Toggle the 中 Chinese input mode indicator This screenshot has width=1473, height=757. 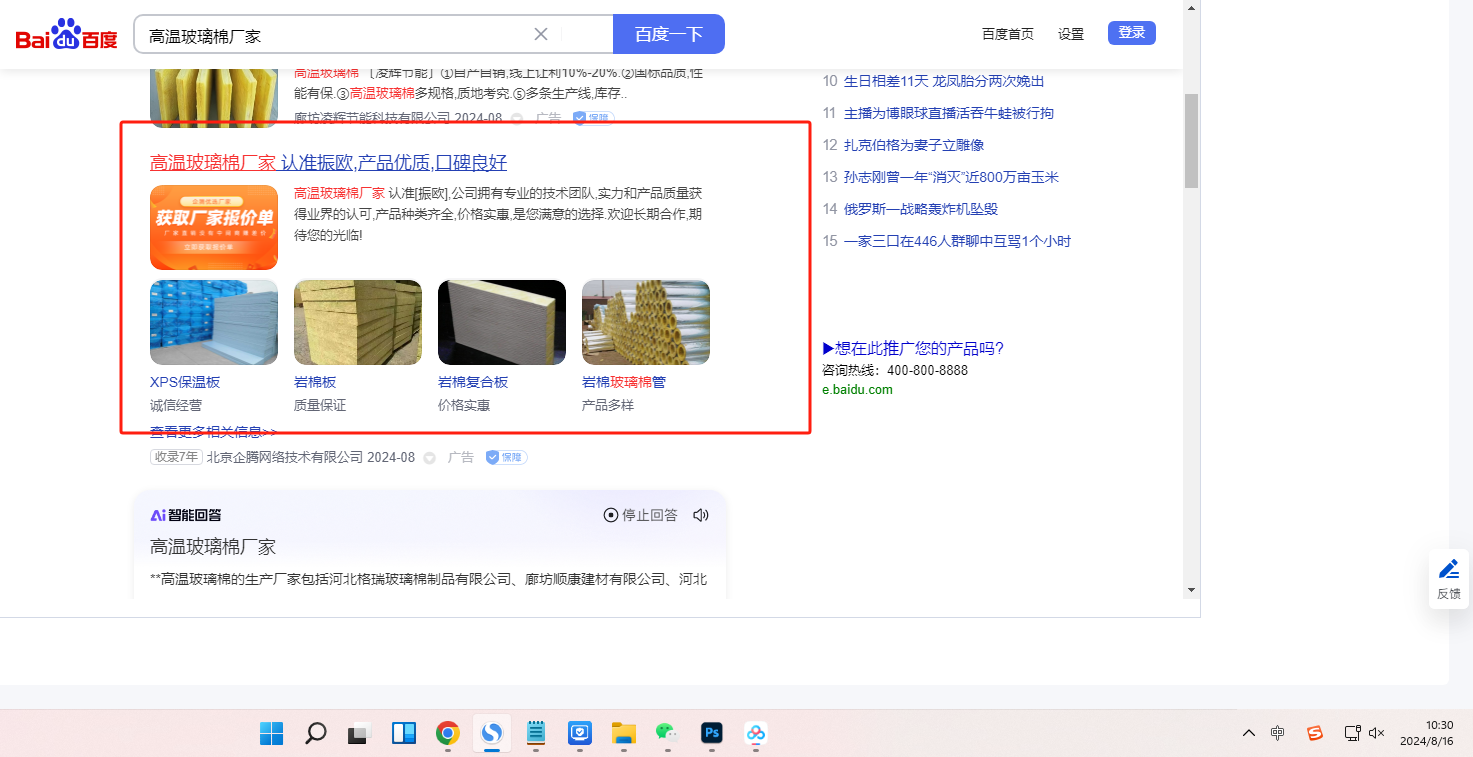(1278, 733)
